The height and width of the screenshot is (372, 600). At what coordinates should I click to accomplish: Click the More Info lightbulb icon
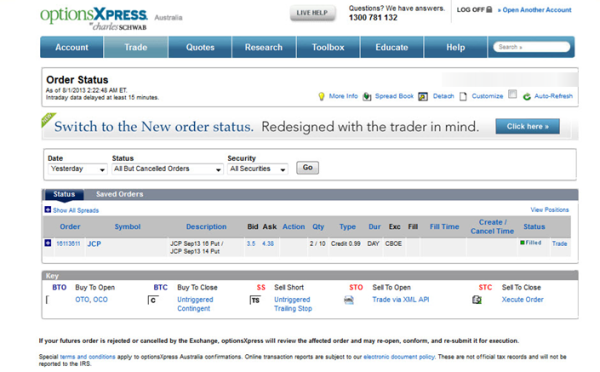[321, 96]
